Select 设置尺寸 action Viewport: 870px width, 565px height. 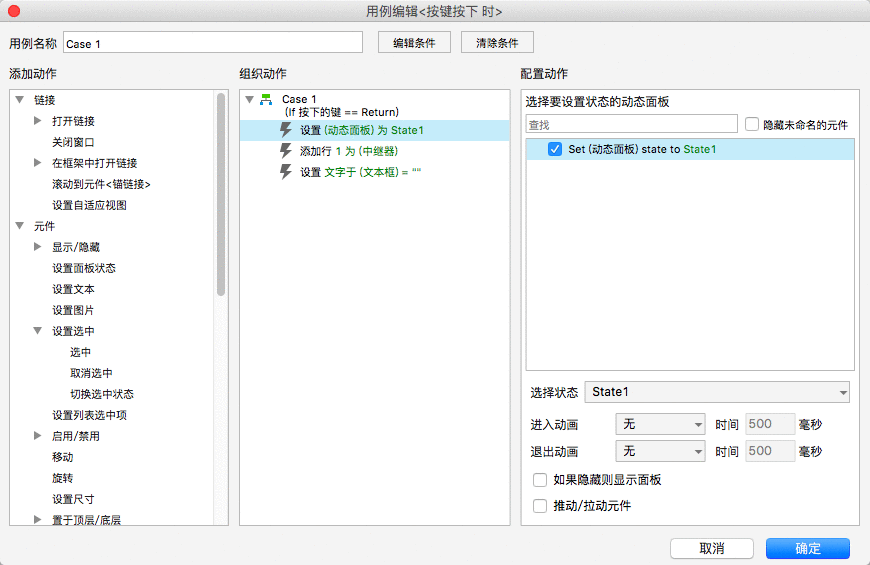tap(73, 499)
